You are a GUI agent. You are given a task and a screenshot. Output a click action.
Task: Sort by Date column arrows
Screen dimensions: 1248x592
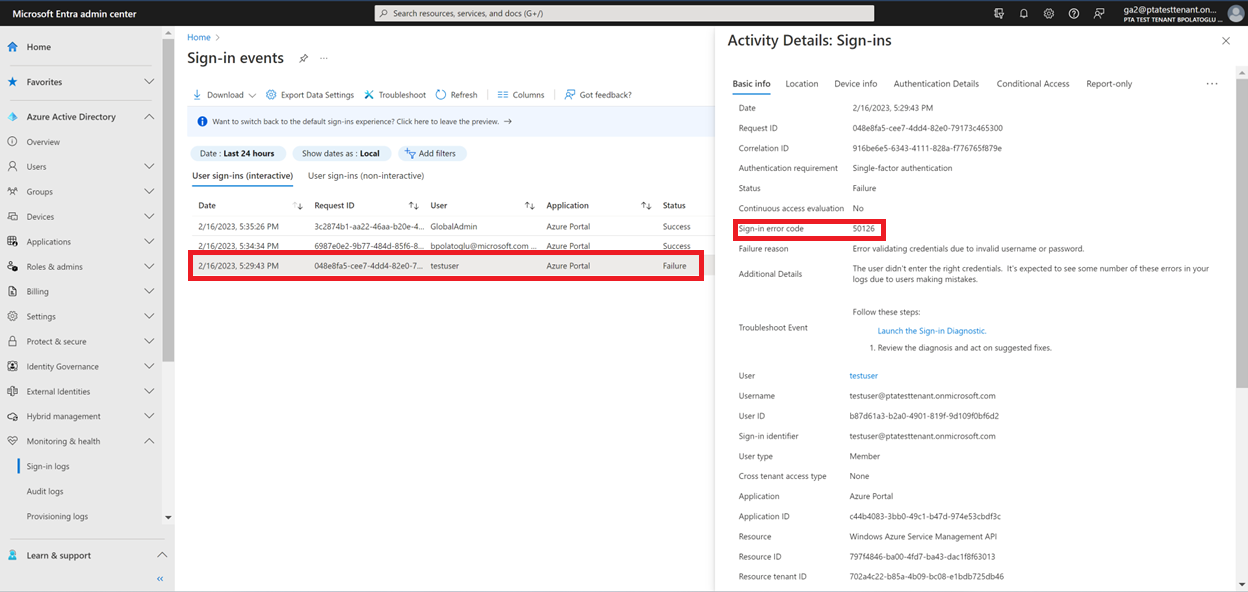pos(297,206)
